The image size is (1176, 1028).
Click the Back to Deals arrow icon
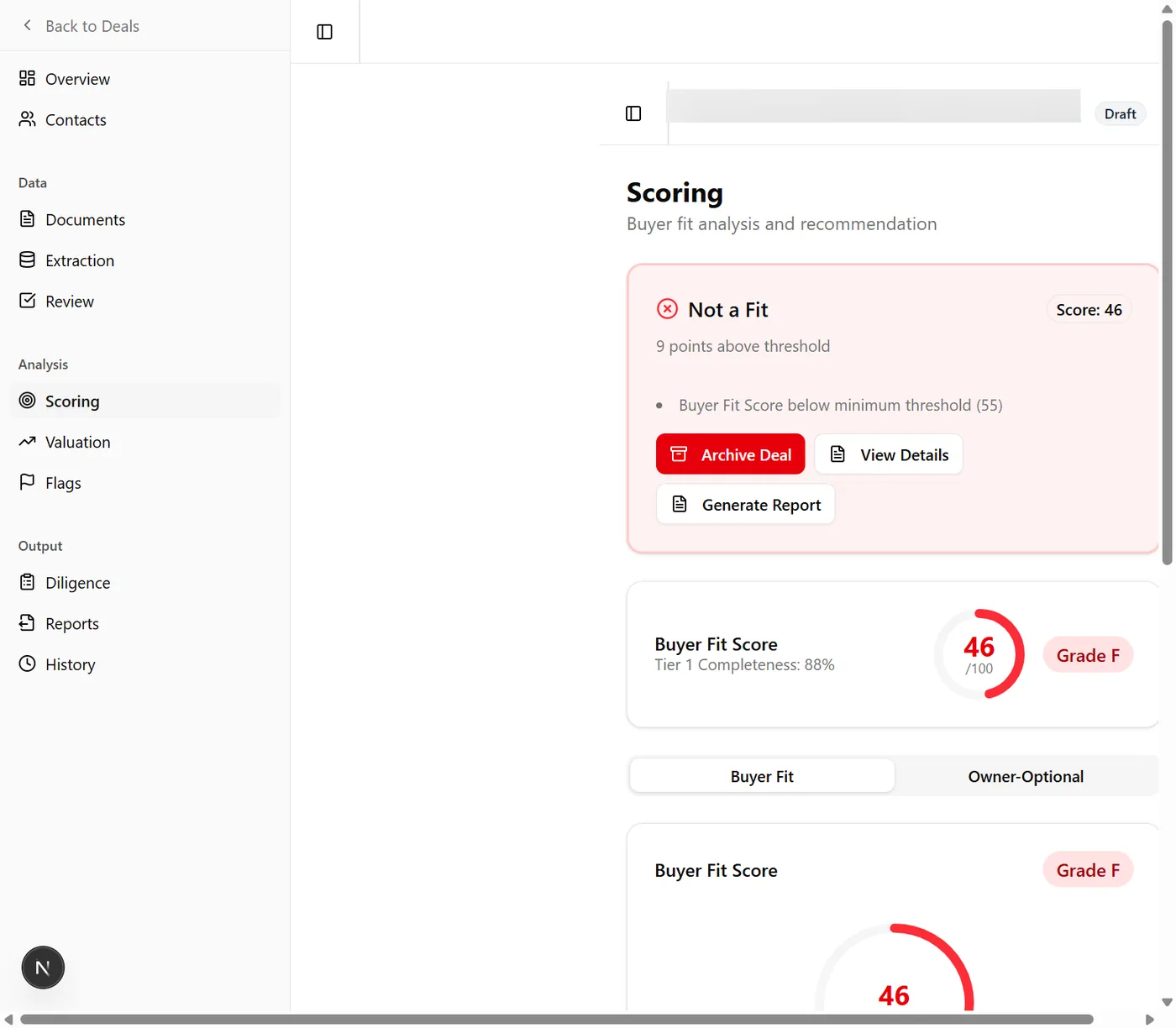click(x=28, y=25)
